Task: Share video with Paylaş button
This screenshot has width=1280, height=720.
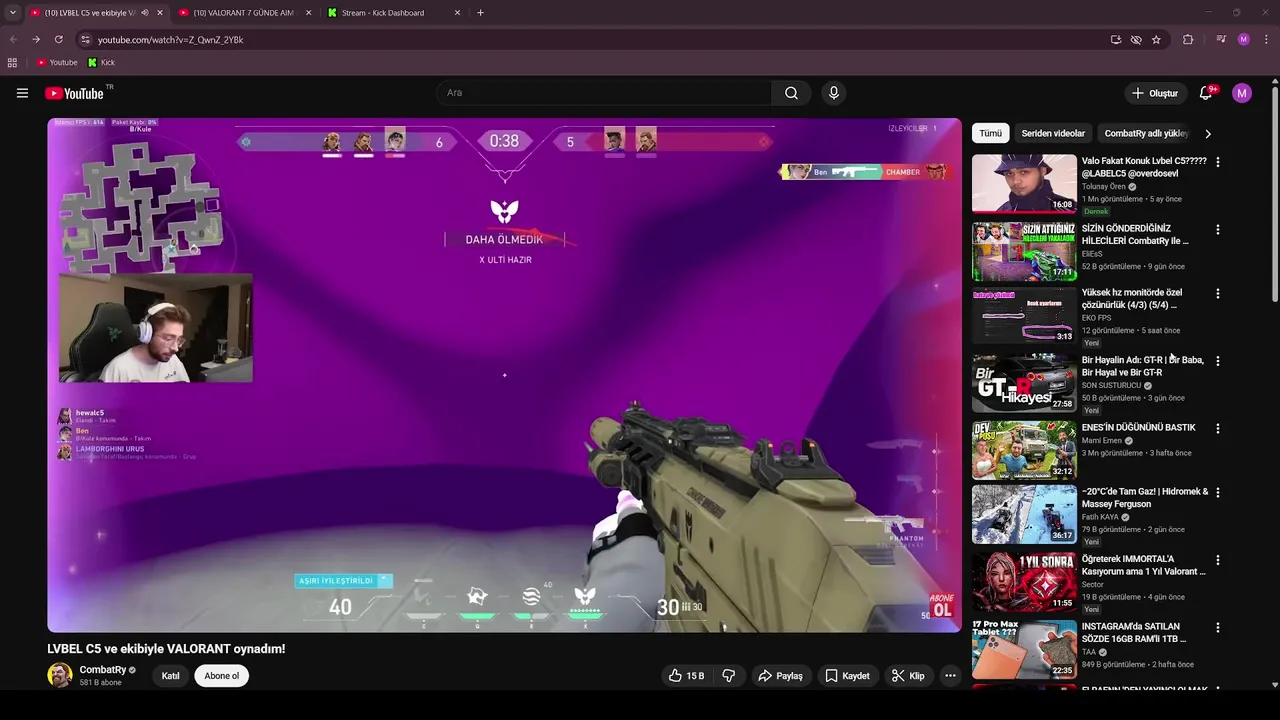Action: 780,676
